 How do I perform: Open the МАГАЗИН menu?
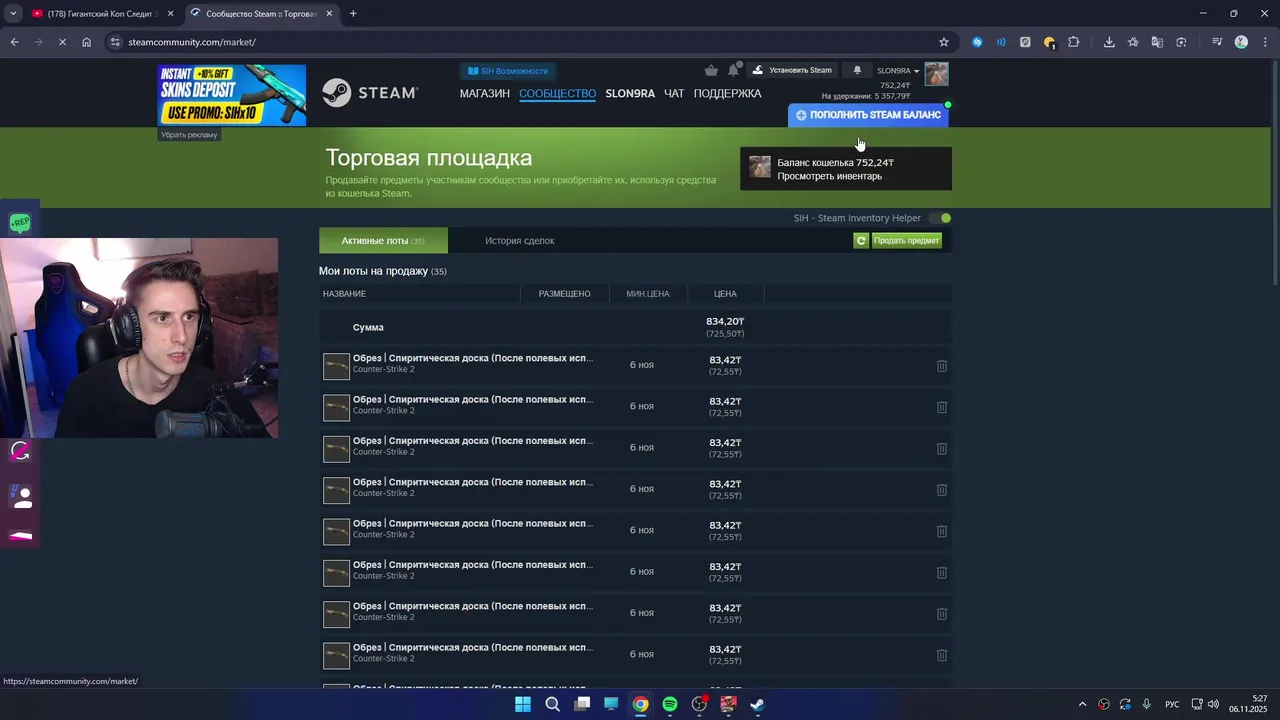tap(485, 93)
